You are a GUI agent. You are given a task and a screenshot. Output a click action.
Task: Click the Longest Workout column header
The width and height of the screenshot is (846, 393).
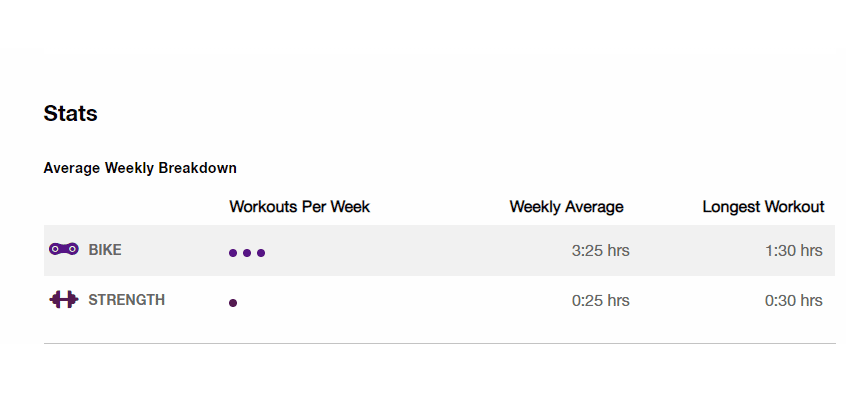[x=763, y=207]
